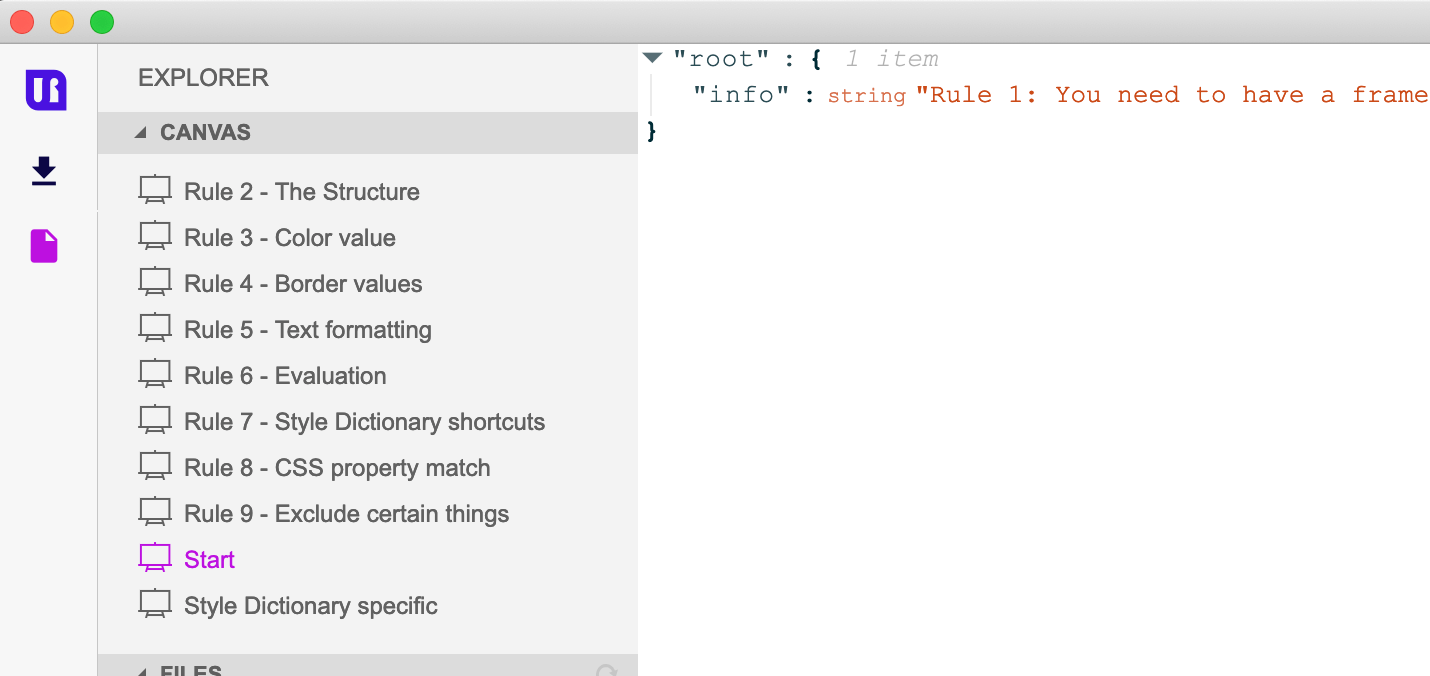Screen dimensions: 1430x676
Task: Click canvas icon beside Rule 2 - The Structure
Action: (x=155, y=192)
